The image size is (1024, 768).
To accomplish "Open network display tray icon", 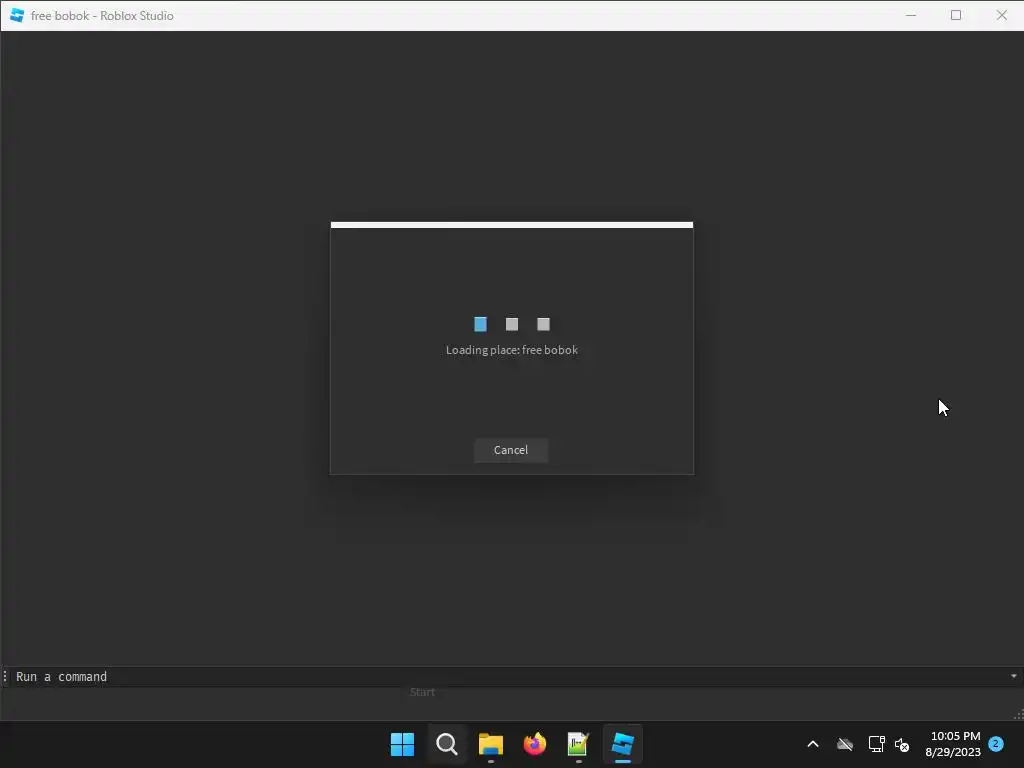I will [876, 744].
